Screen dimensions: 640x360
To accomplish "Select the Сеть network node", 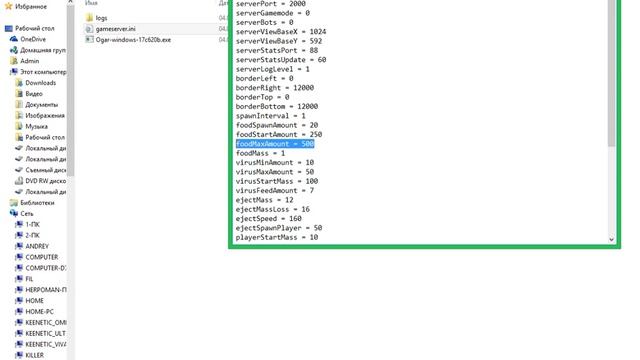I will pyautogui.click(x=22, y=213).
